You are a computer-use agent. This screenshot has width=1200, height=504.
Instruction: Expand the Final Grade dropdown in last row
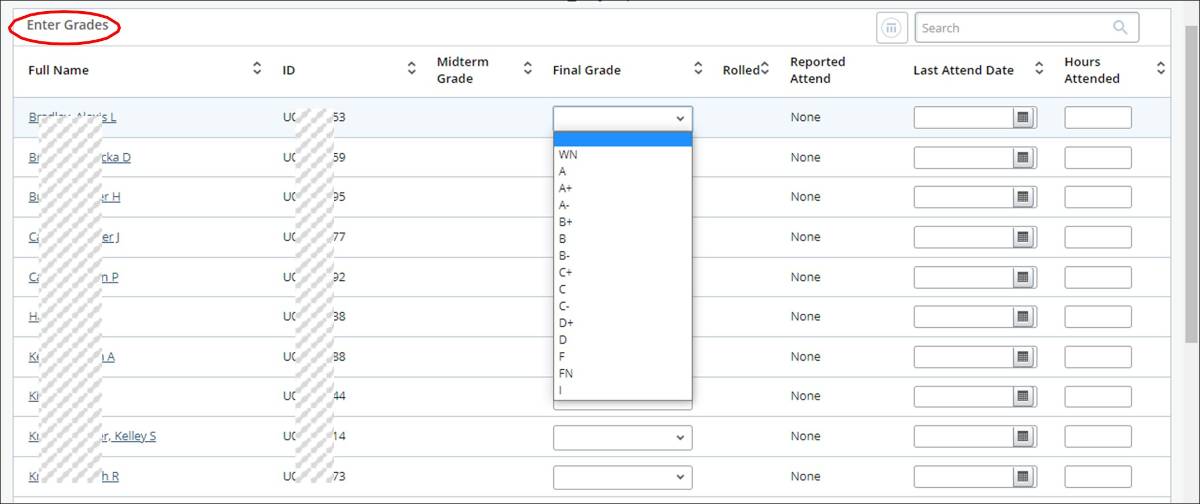click(622, 476)
